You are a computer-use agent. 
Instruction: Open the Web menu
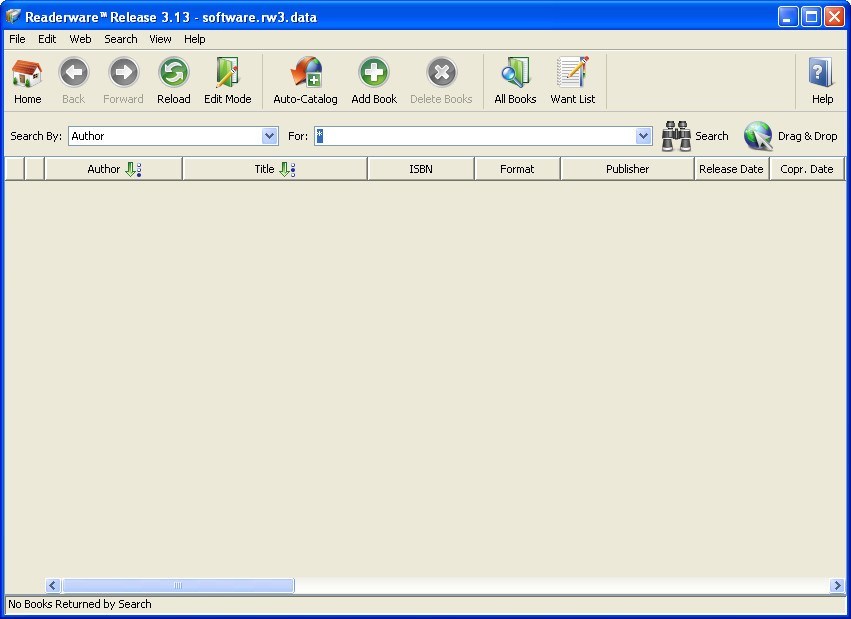pos(80,39)
